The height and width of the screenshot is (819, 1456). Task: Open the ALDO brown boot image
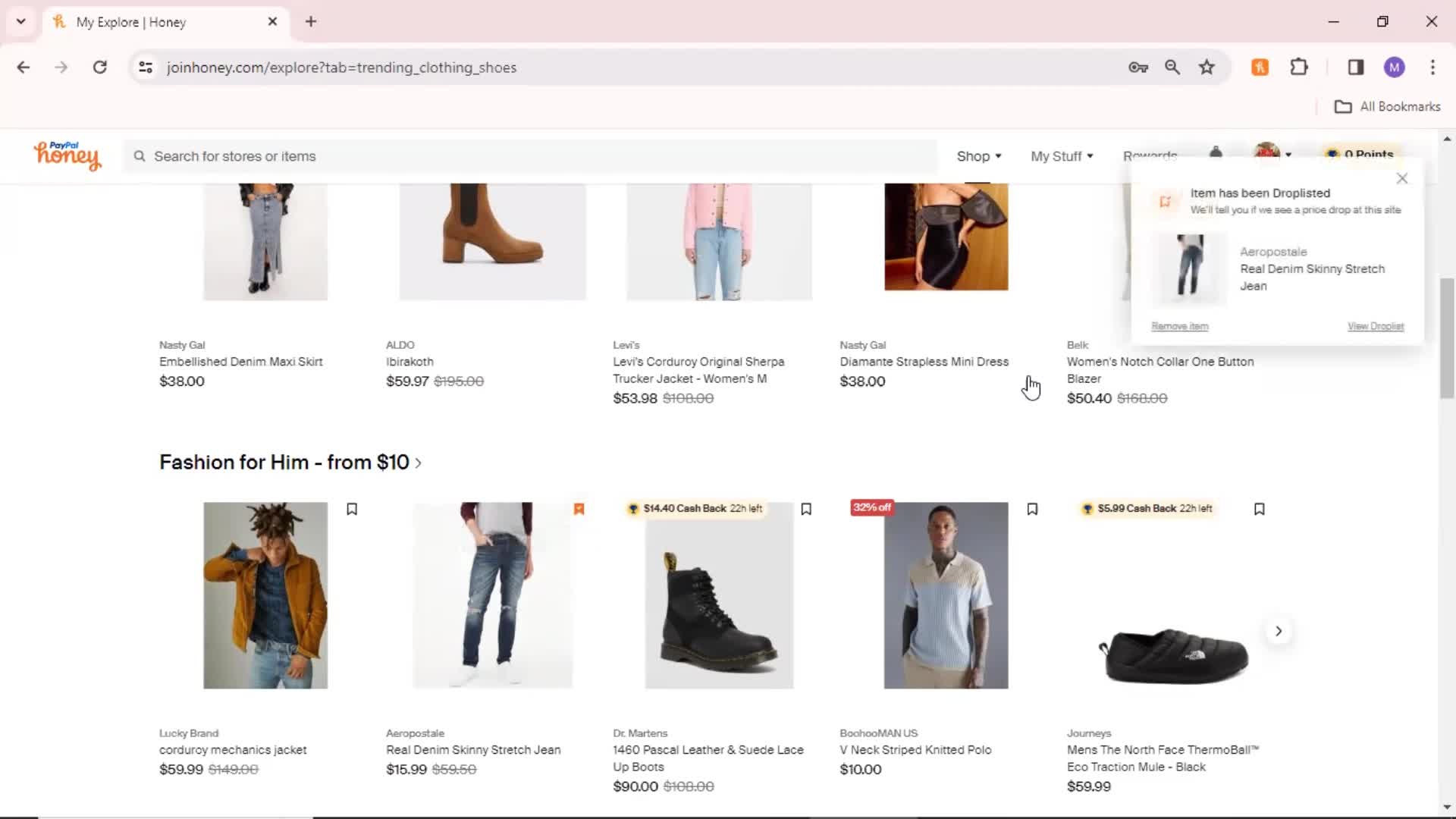pos(493,241)
